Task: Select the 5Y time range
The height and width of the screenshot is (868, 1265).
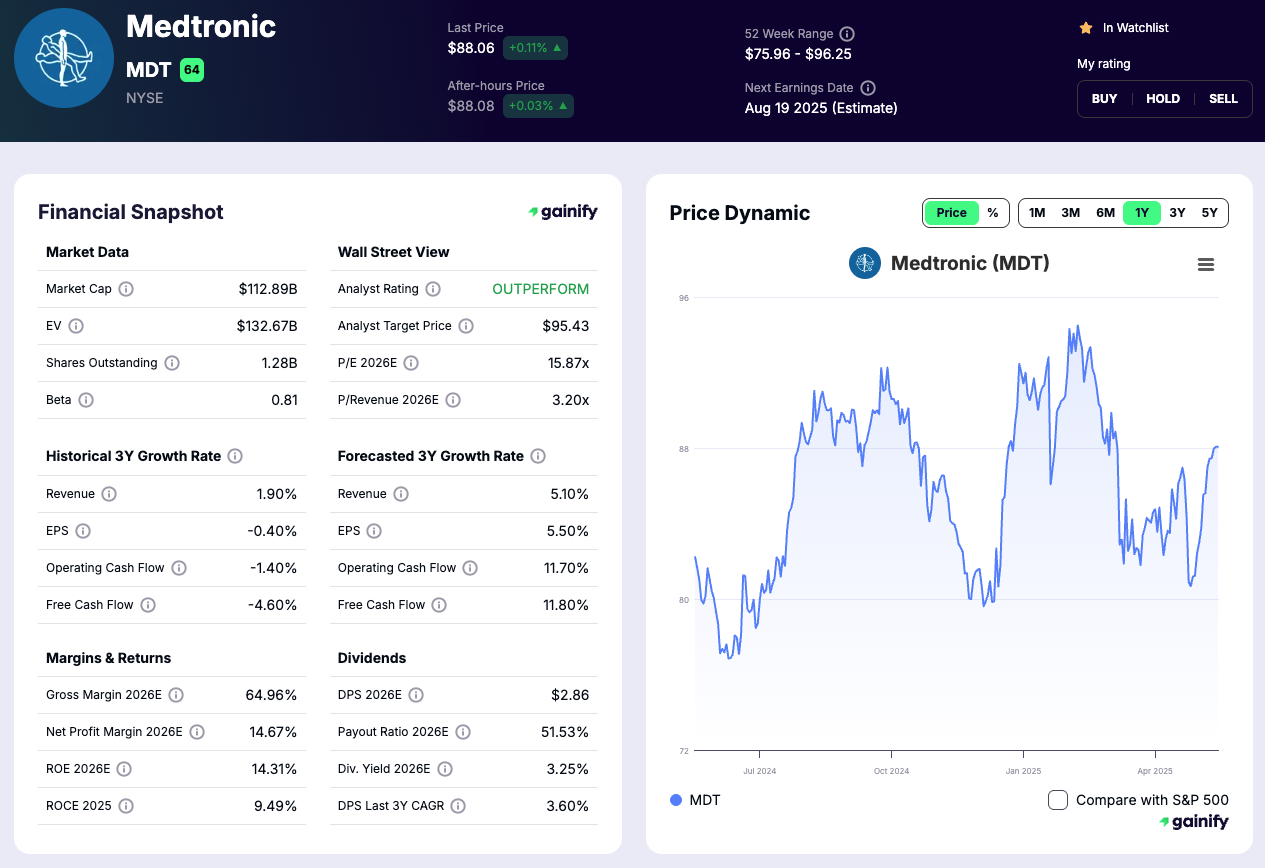Action: (x=1210, y=213)
